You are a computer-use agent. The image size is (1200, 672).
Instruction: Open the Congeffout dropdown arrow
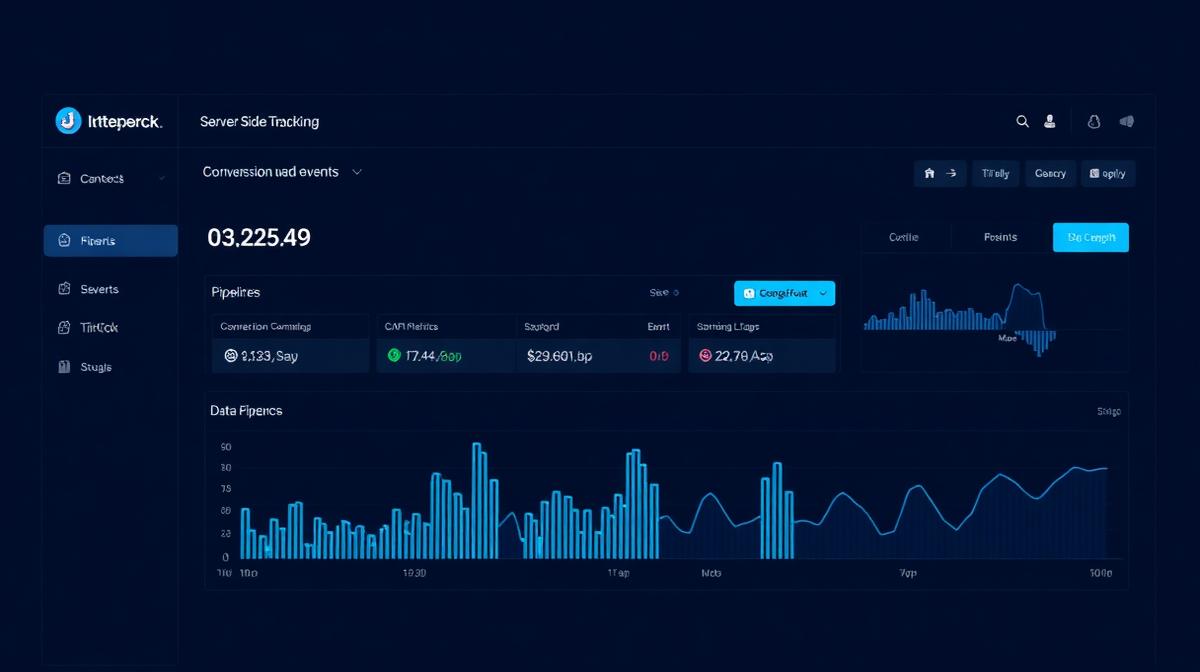(822, 293)
